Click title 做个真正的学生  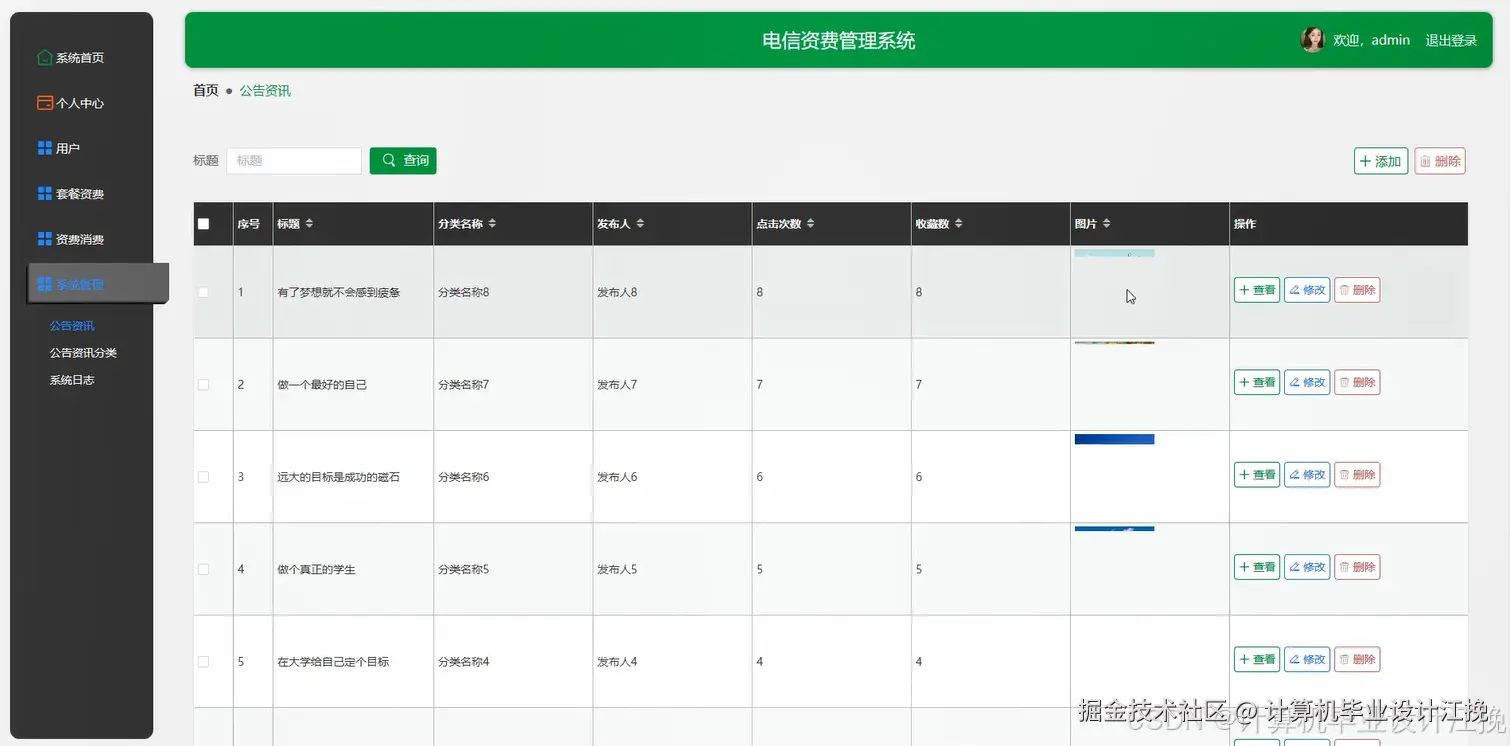316,569
